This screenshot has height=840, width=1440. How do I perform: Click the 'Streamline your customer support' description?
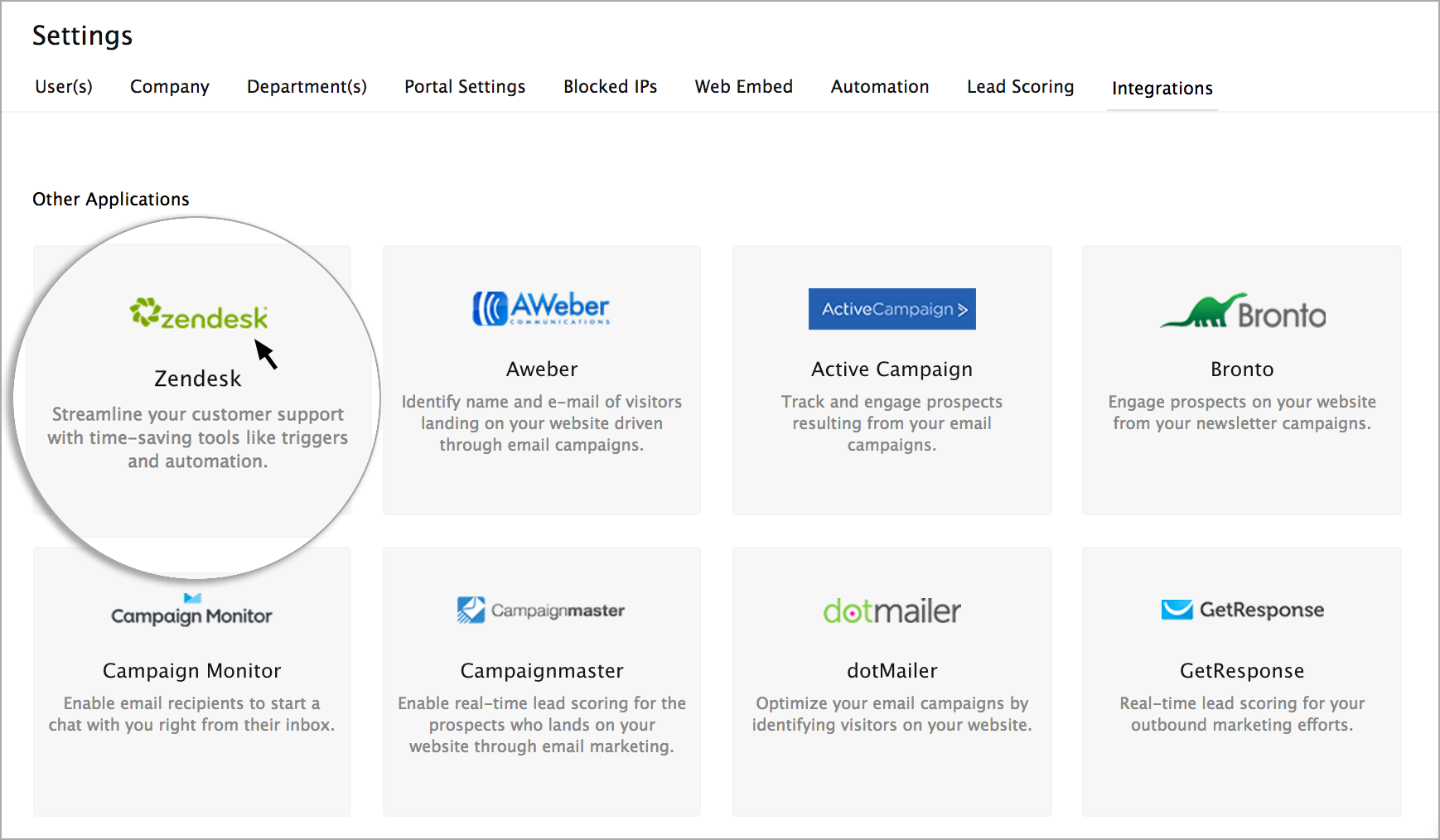pos(198,437)
